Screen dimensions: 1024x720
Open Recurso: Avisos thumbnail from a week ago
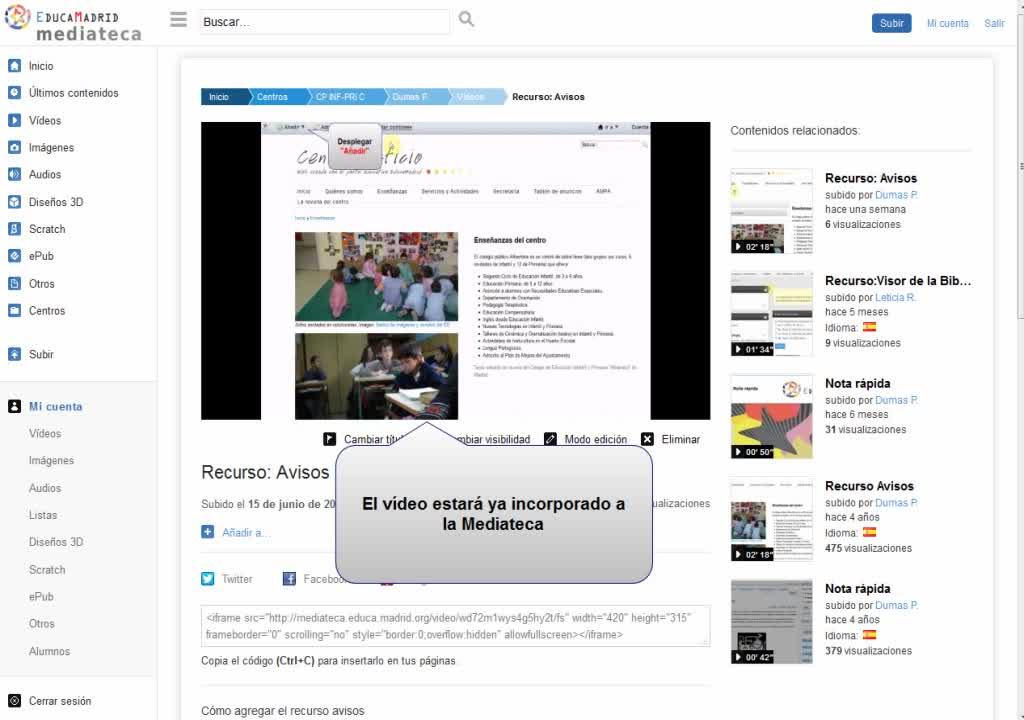[772, 211]
